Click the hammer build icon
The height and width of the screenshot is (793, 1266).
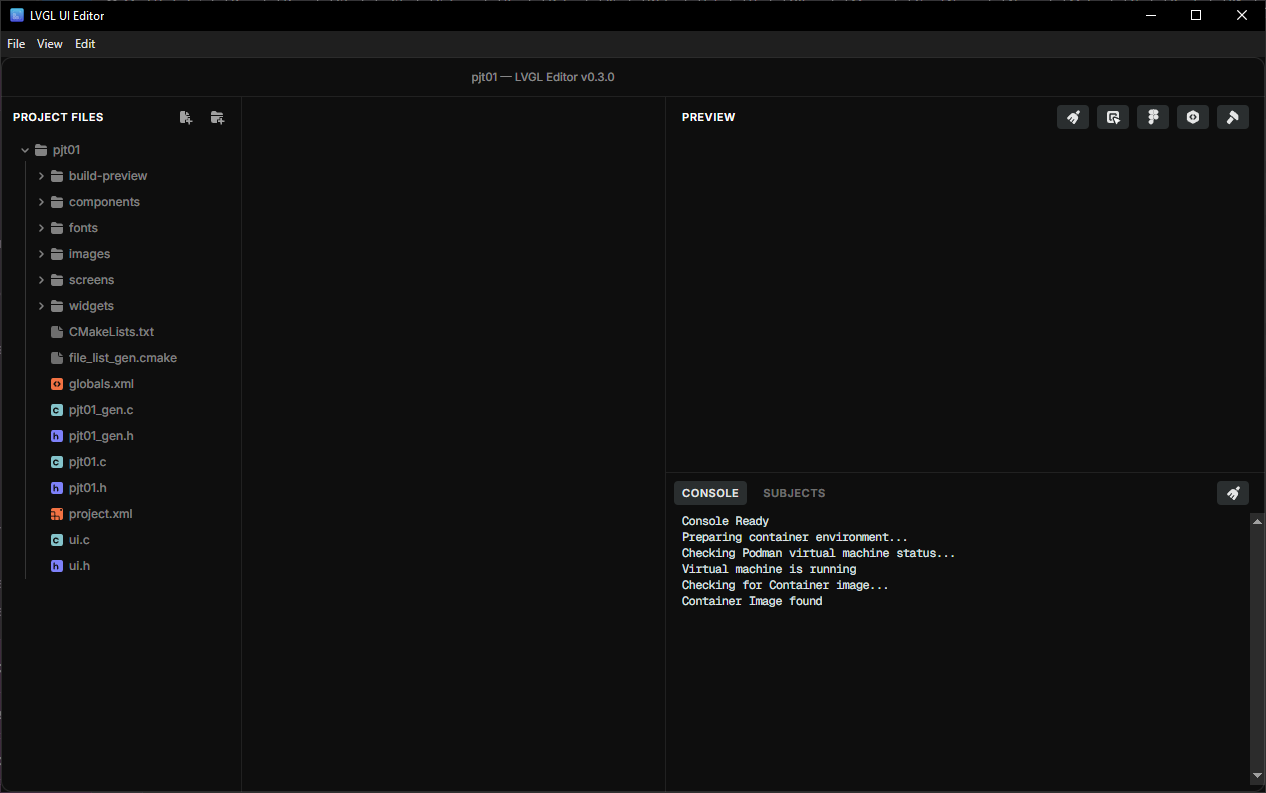click(1233, 117)
